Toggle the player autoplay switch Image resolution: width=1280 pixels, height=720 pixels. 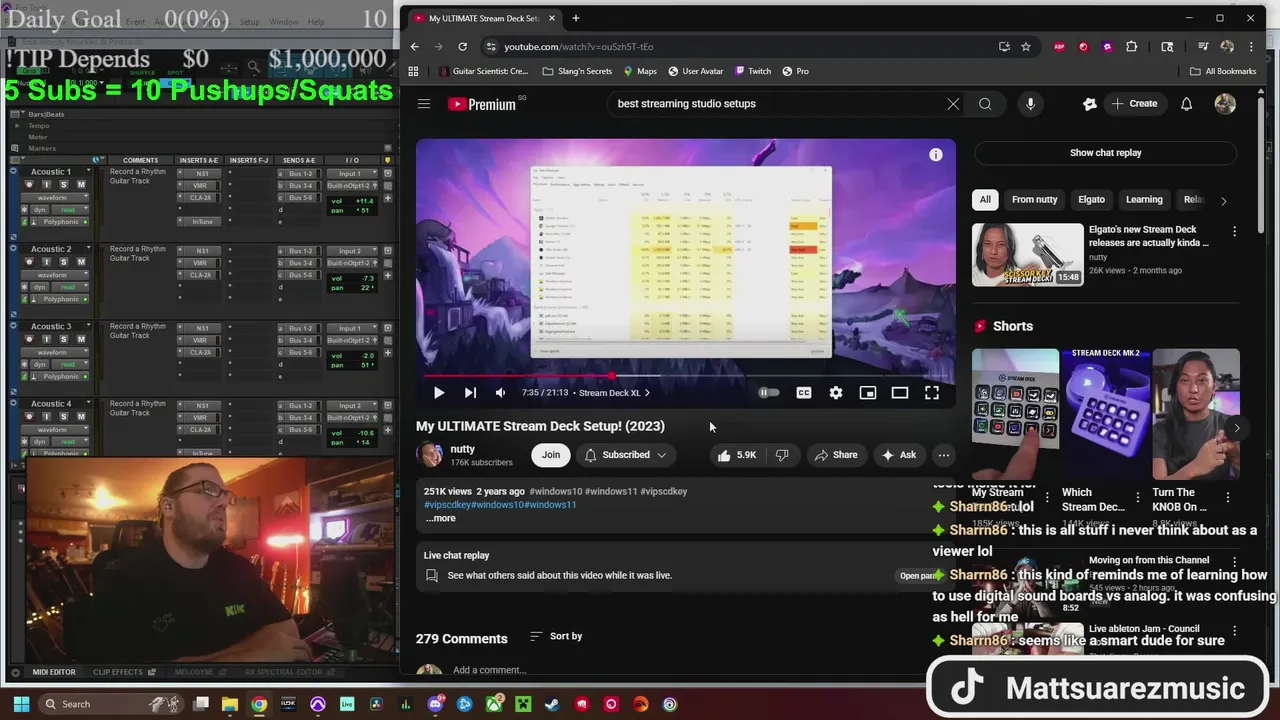[768, 393]
